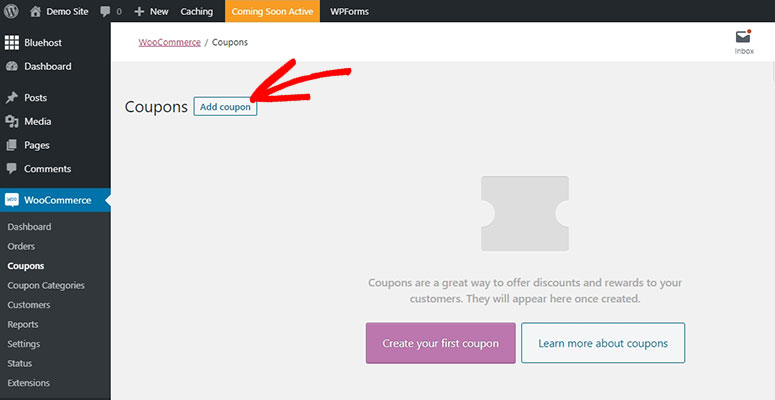Open the WordPress logo menu
The image size is (775, 400).
(11, 11)
